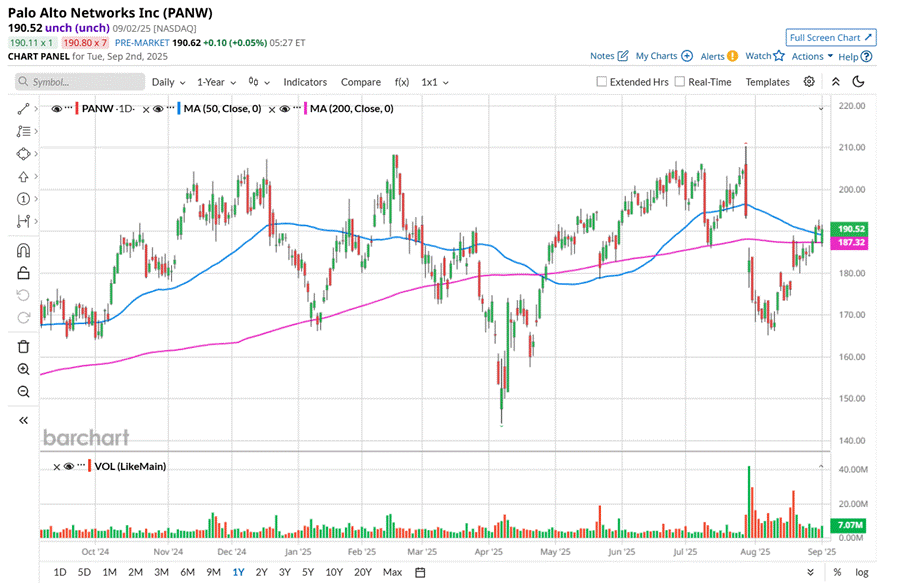Open My Charts
903x586 pixels.
[x=664, y=56]
